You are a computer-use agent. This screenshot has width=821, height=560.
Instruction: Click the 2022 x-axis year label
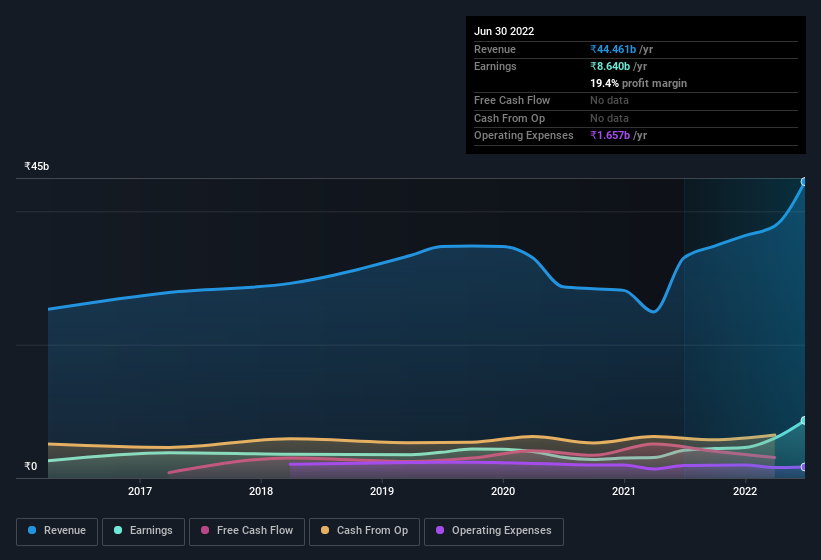(x=745, y=491)
